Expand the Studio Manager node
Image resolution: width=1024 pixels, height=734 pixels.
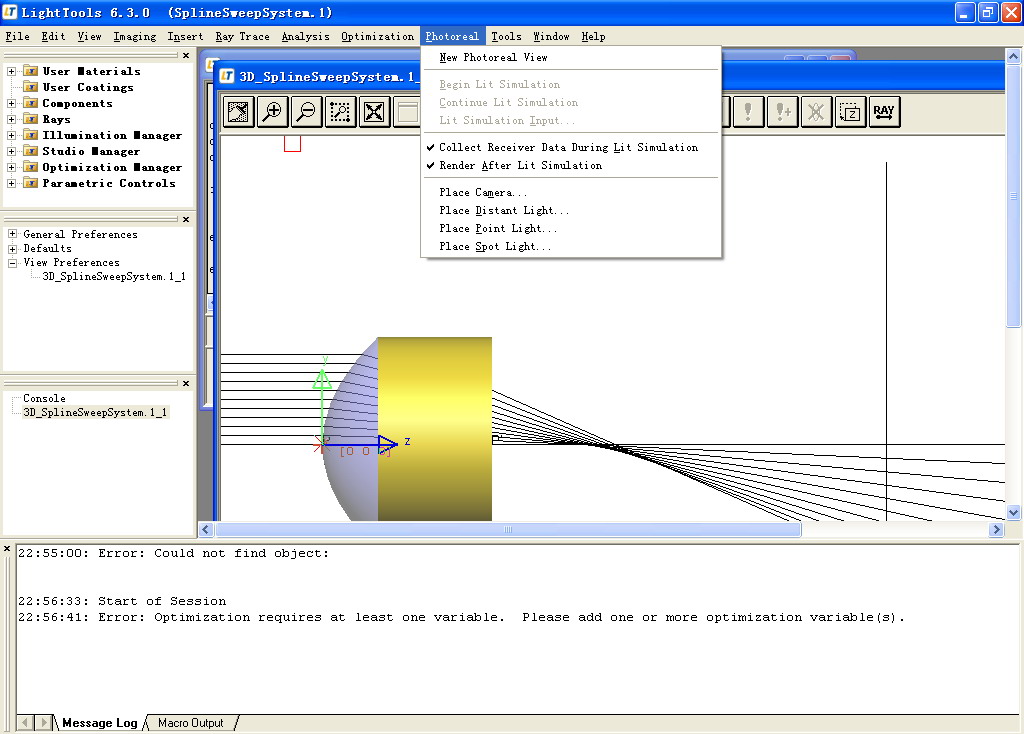[12, 151]
